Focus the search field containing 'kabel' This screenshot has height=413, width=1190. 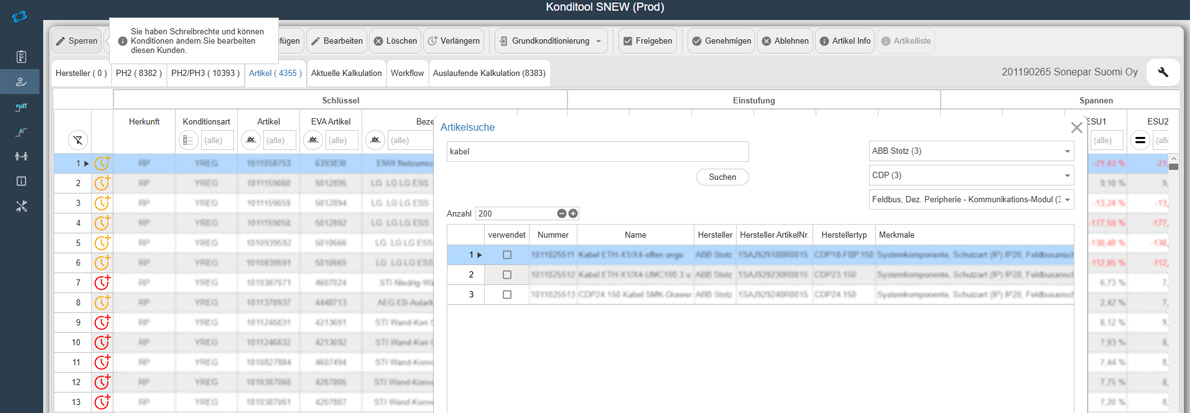coord(597,151)
